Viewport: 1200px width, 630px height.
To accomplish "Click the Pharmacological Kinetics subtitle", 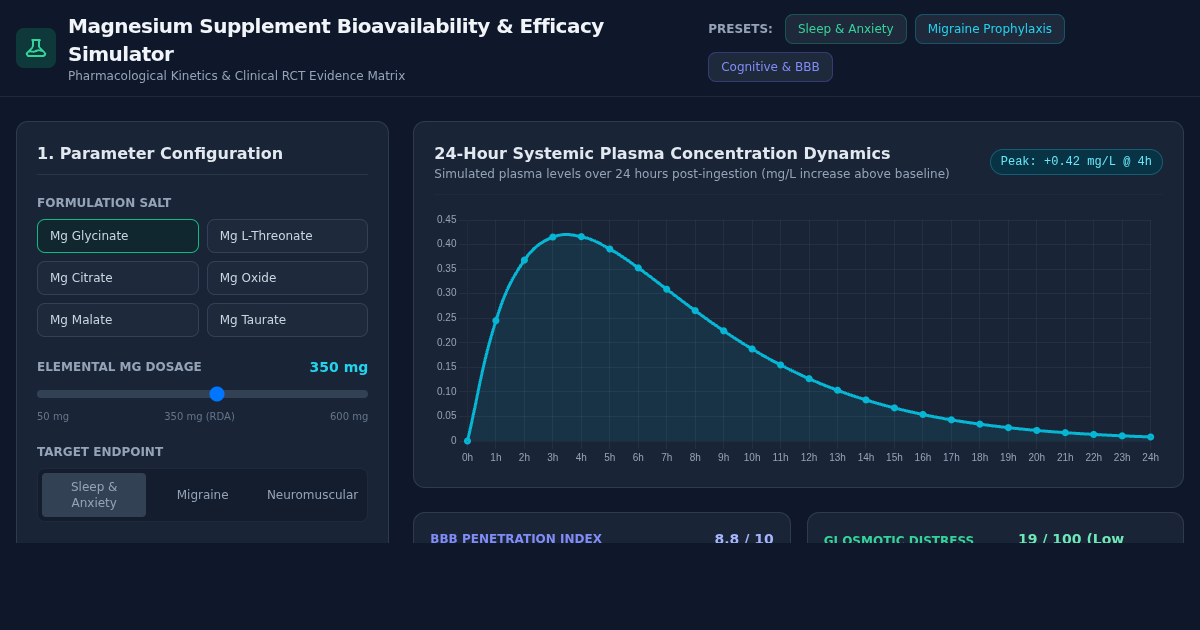I will tap(237, 76).
